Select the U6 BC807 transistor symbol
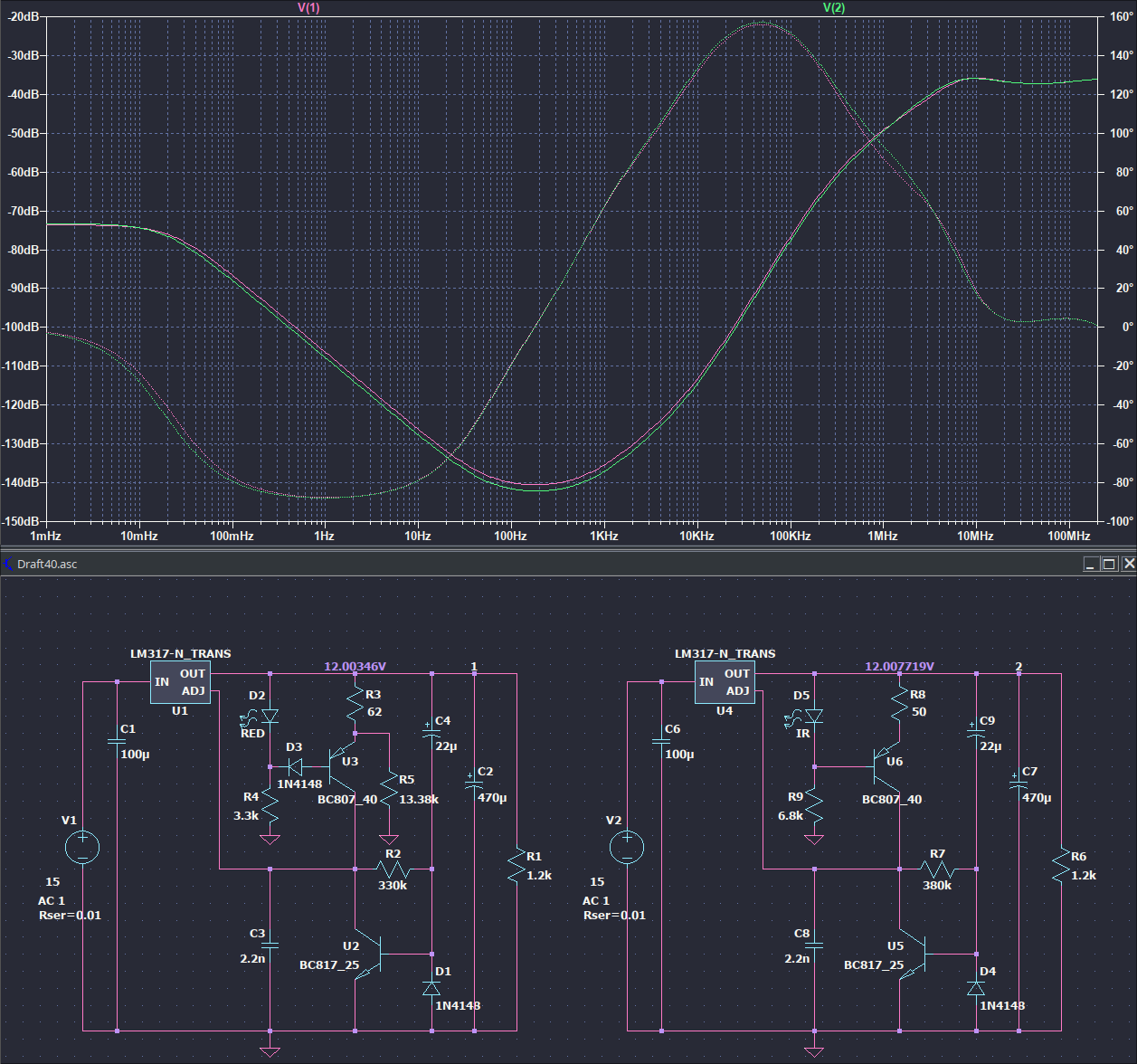Screen dimensions: 1137x1064 888,765
